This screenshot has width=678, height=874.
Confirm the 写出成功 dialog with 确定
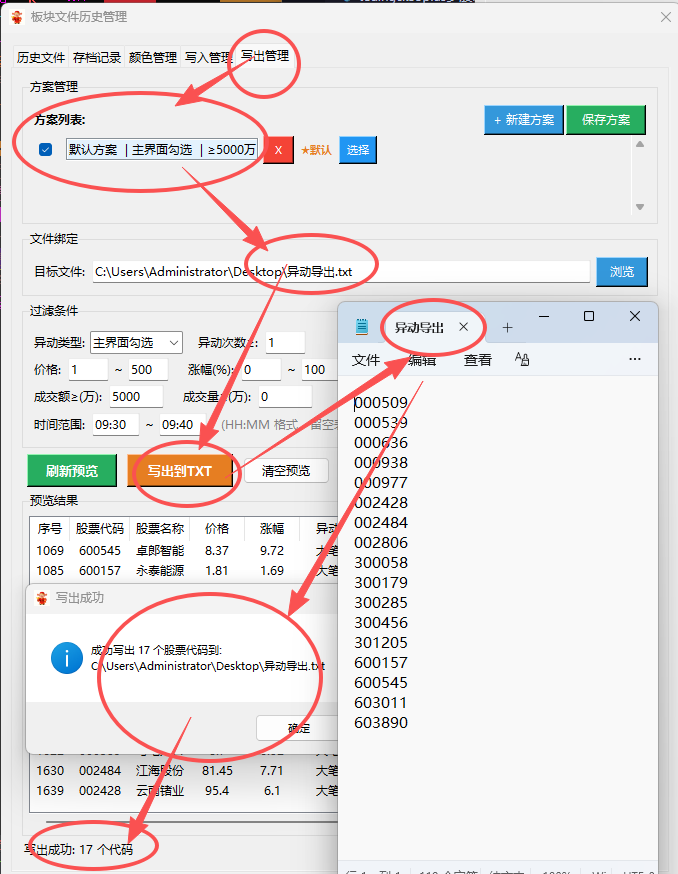(x=298, y=728)
